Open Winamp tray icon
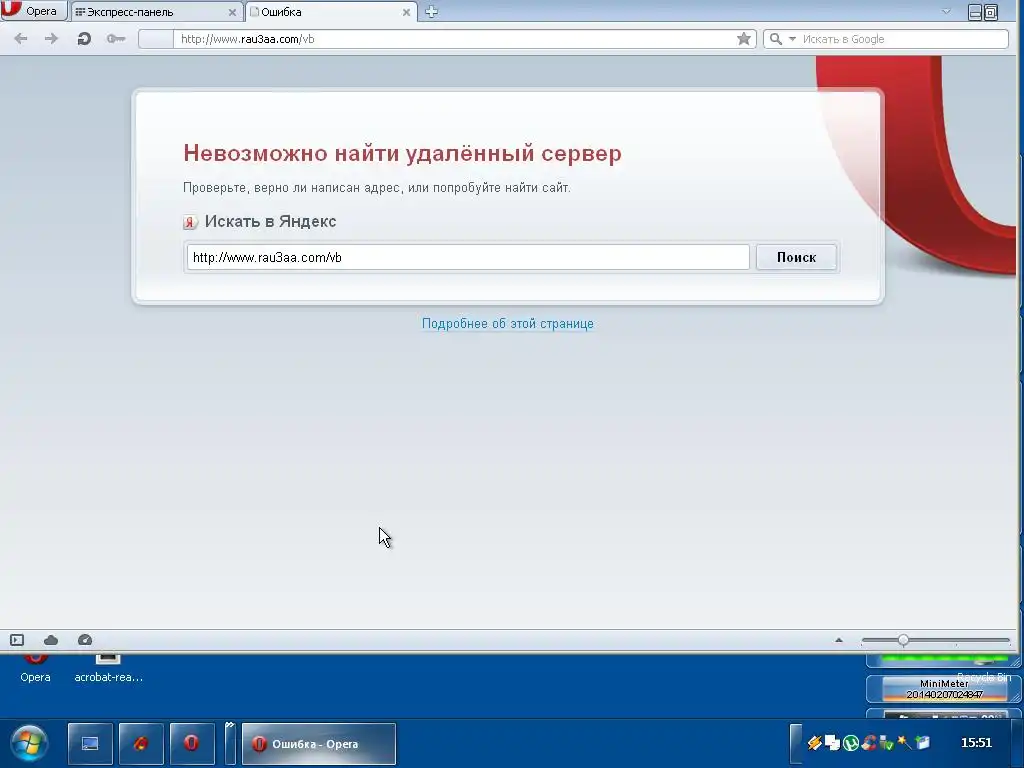Viewport: 1024px width, 768px height. 814,743
